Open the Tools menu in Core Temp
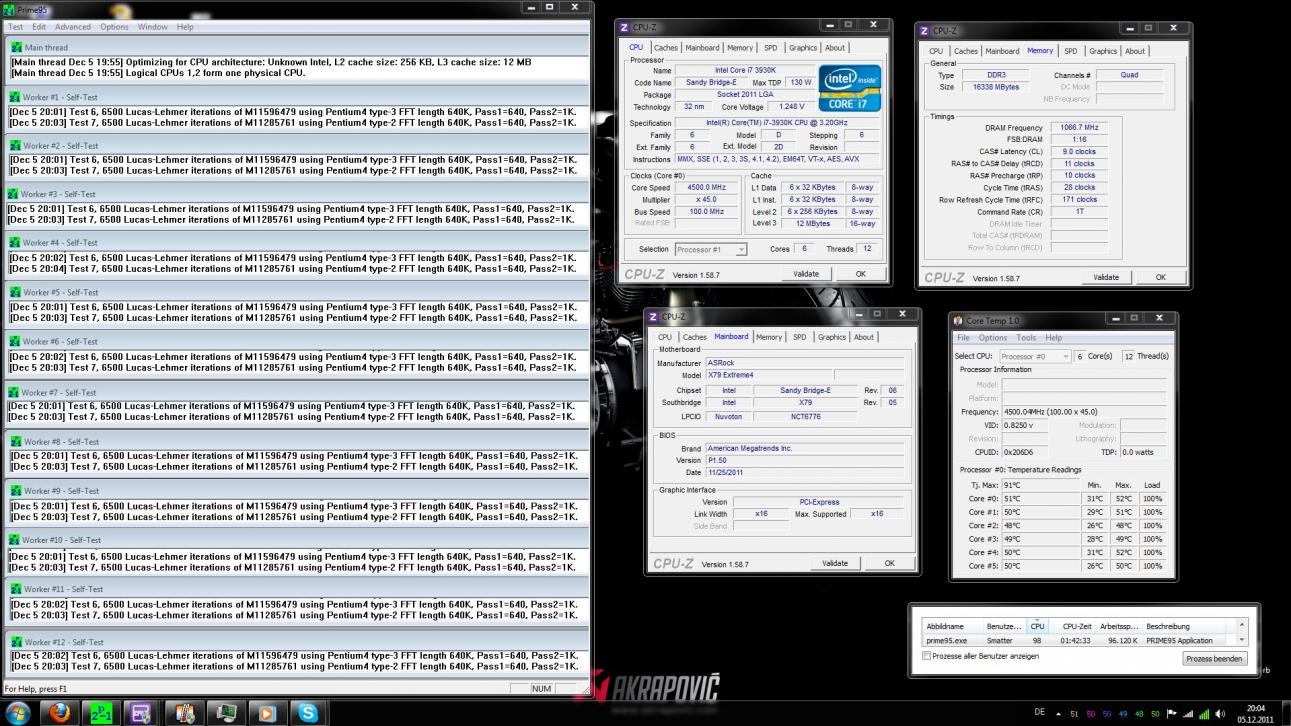 point(1027,337)
